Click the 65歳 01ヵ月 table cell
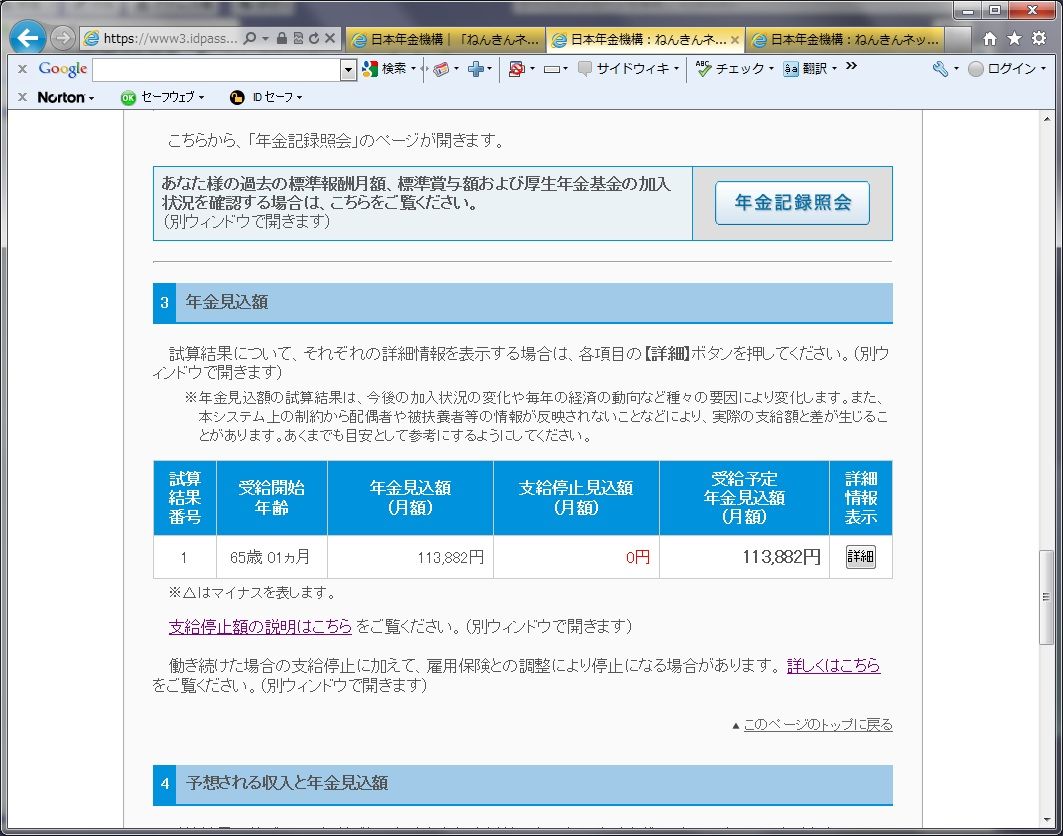 point(271,557)
